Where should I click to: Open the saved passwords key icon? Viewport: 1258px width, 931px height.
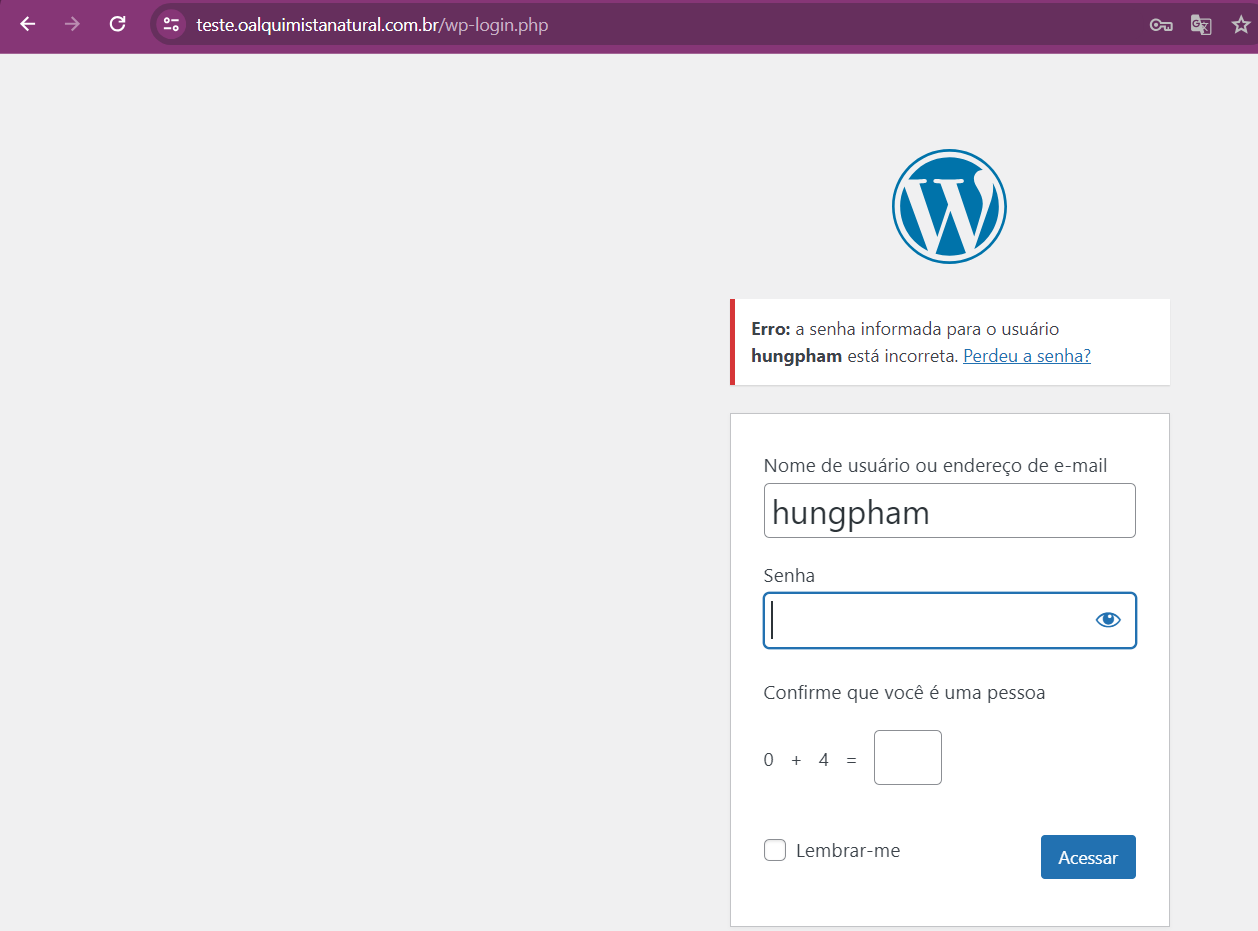pyautogui.click(x=1161, y=25)
